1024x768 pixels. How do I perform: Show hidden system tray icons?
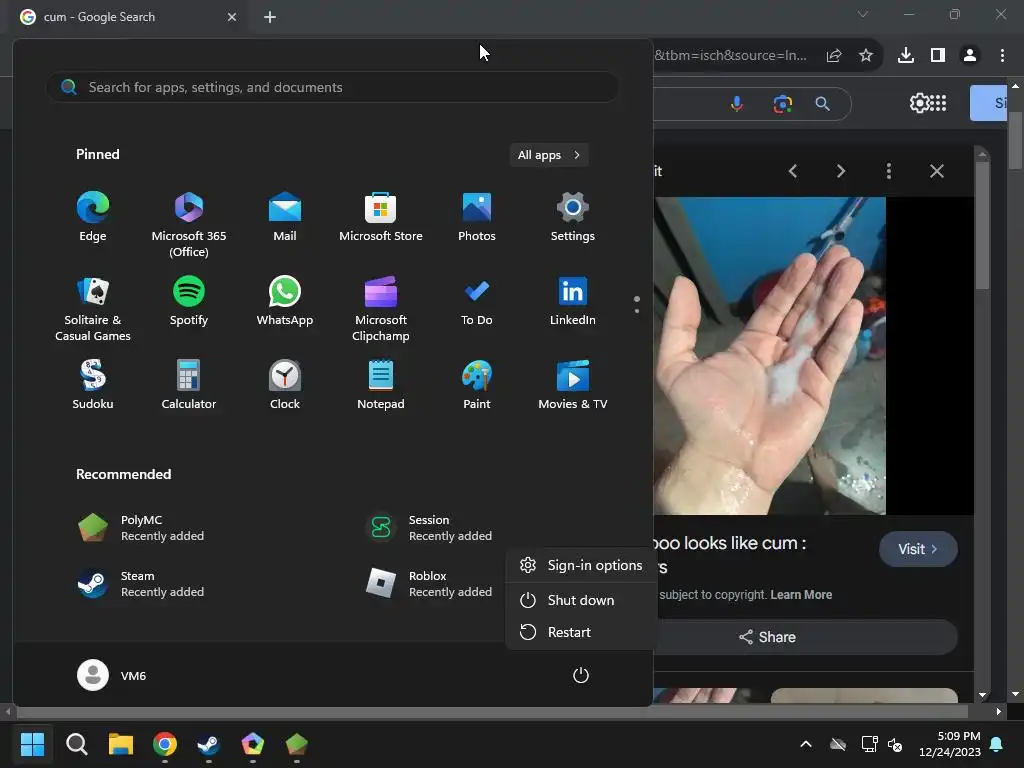(x=806, y=744)
